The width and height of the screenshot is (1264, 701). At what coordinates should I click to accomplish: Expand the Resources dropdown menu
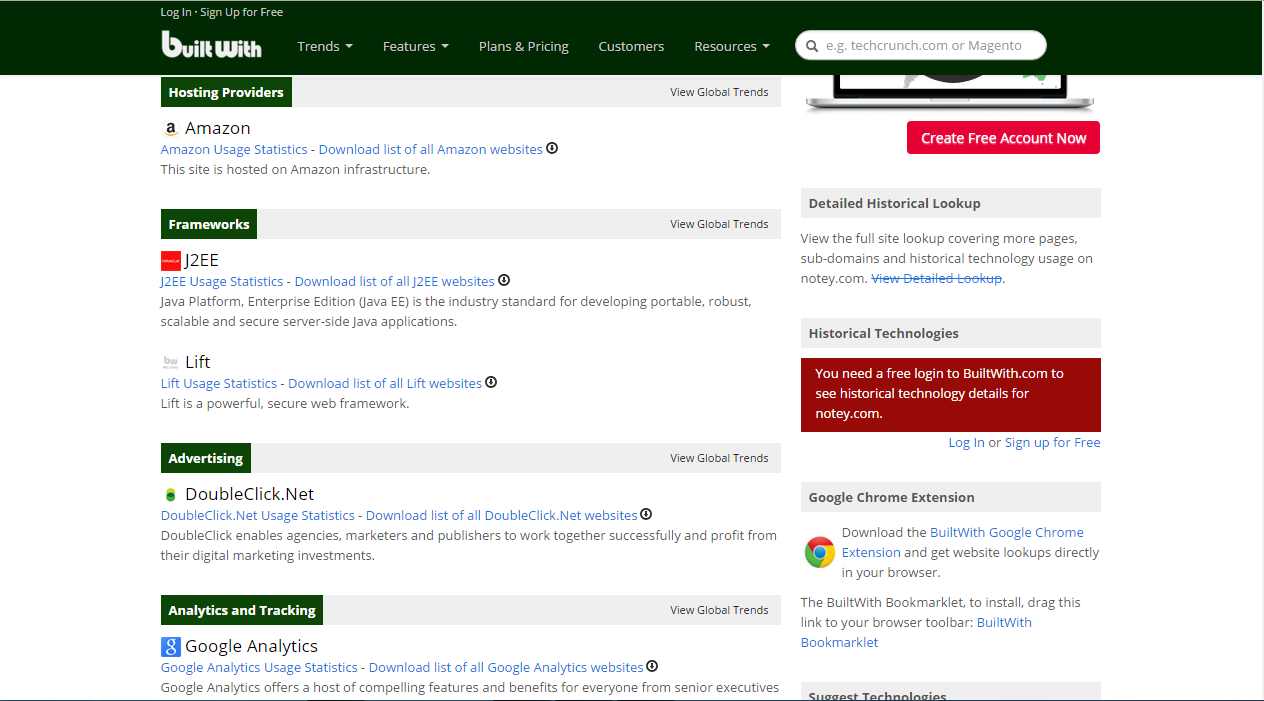coord(732,46)
